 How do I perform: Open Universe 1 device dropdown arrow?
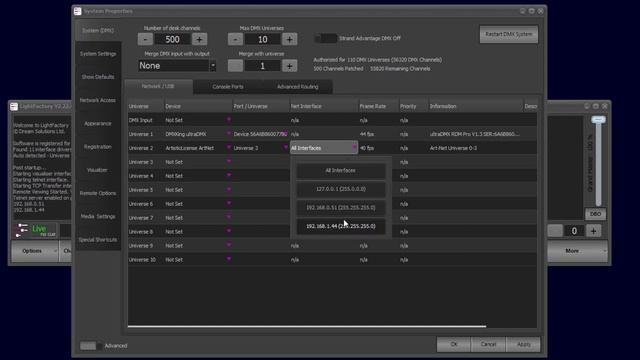point(229,134)
